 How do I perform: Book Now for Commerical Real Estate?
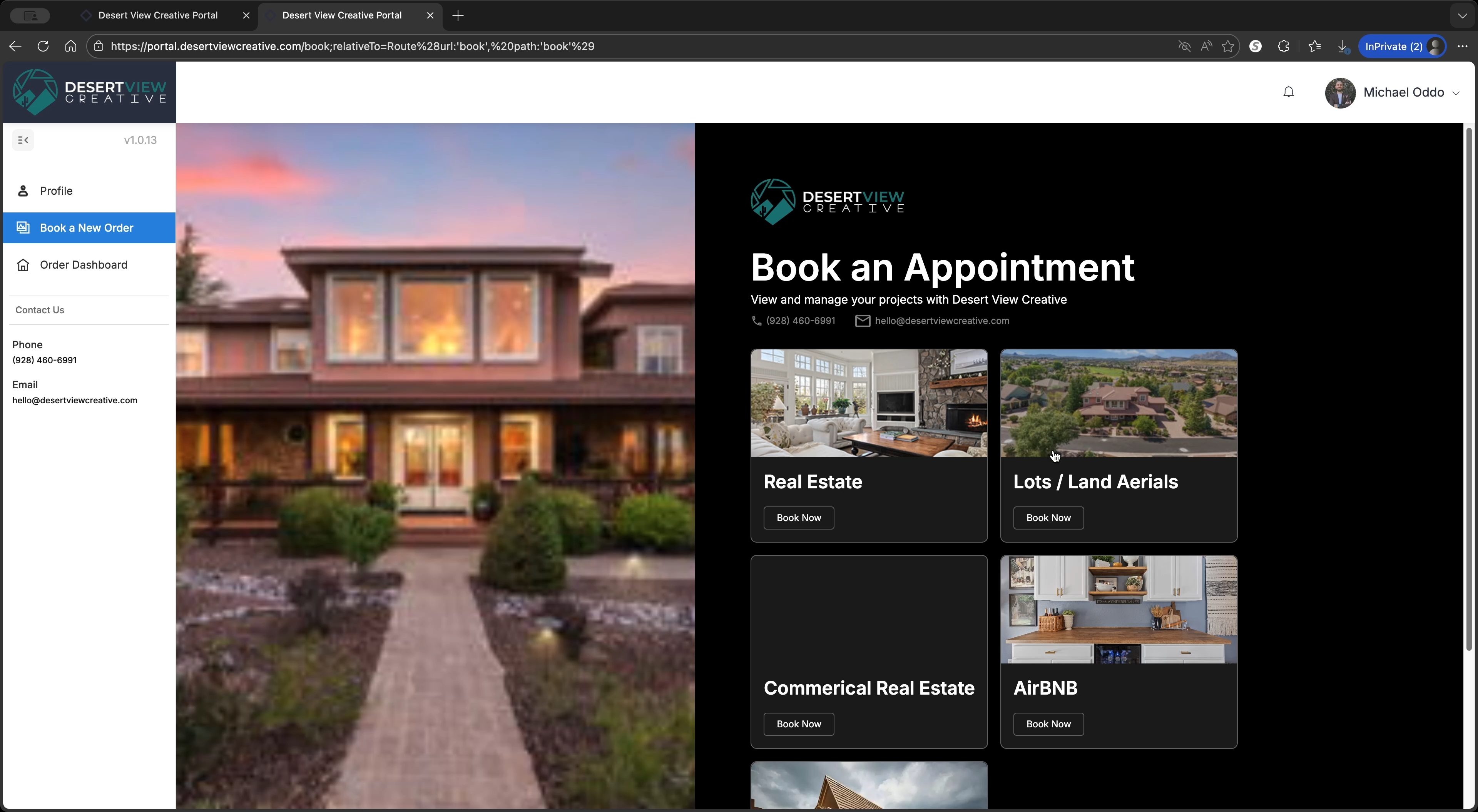click(799, 724)
